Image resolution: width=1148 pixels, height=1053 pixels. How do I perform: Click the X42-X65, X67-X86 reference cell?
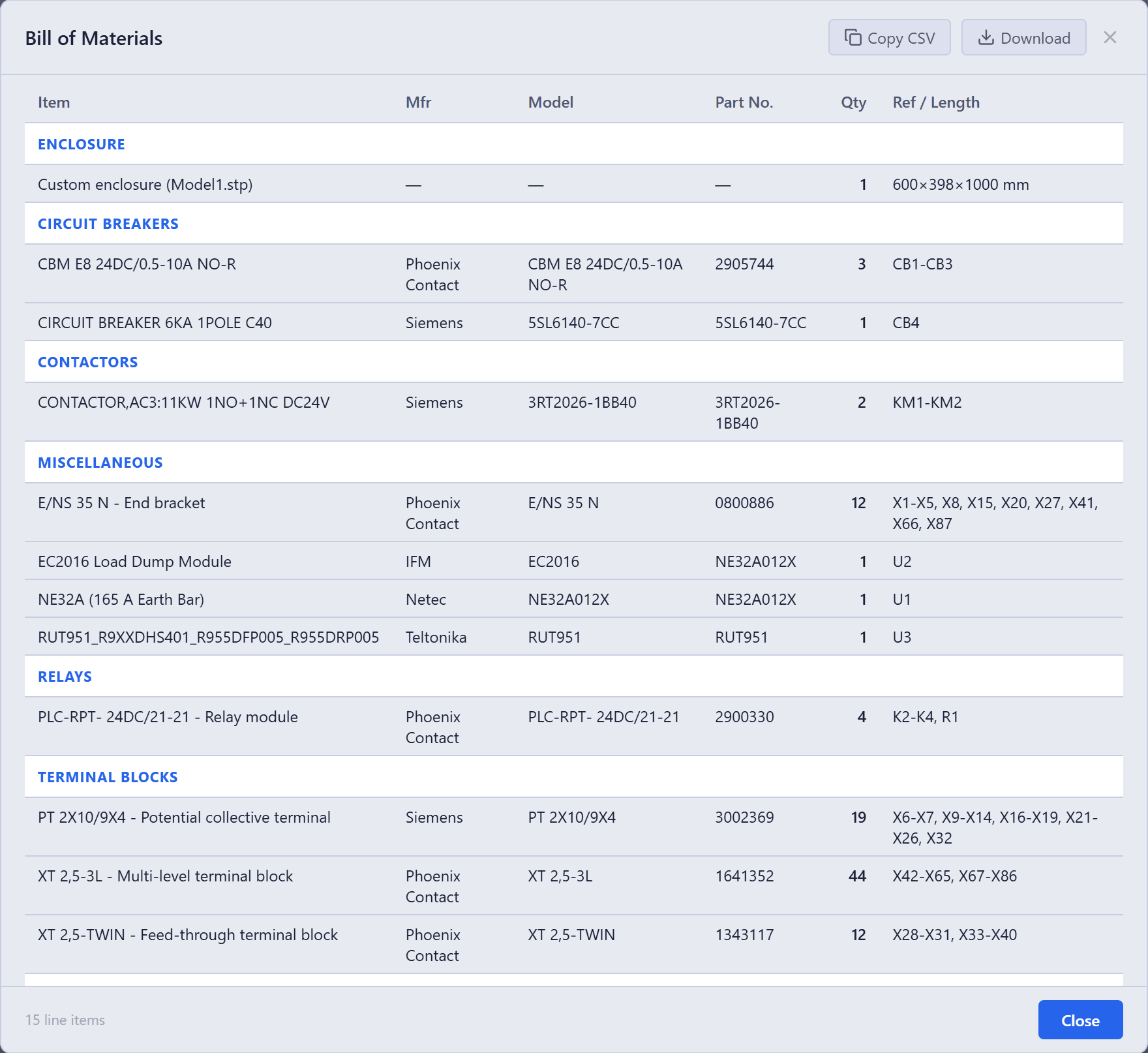[x=955, y=876]
